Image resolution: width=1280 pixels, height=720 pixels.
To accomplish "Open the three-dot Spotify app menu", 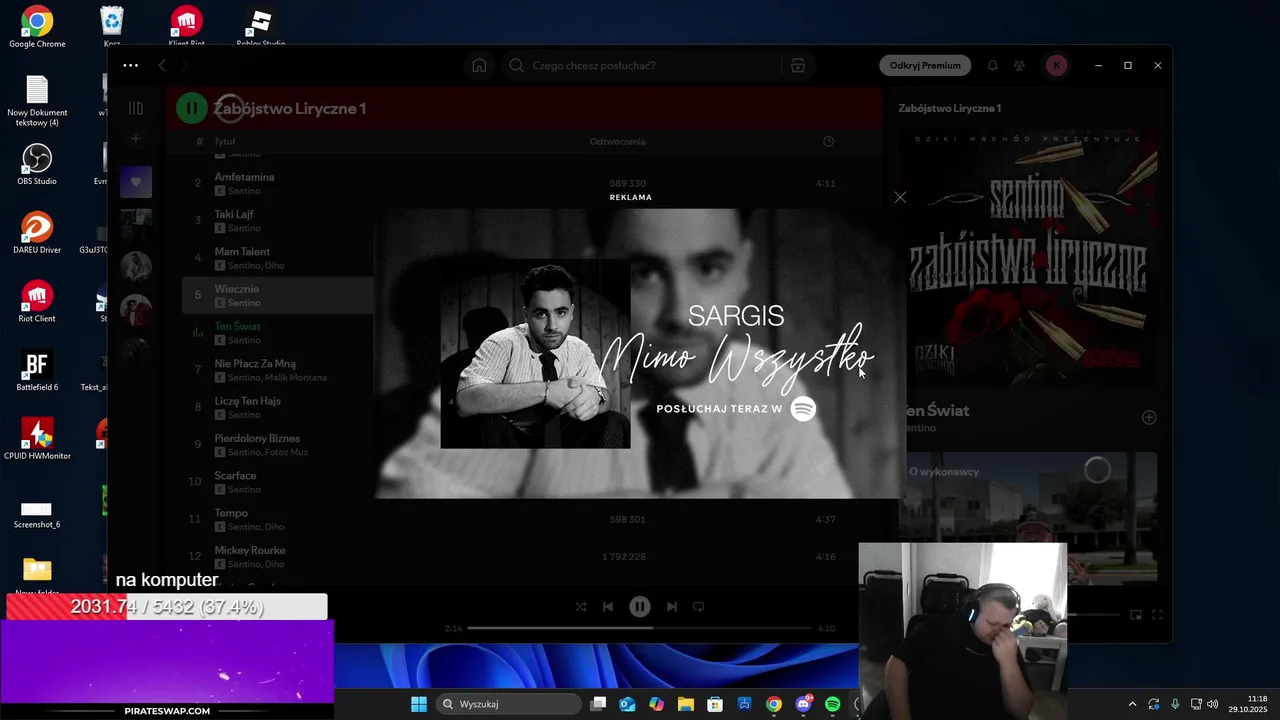I will coord(131,66).
